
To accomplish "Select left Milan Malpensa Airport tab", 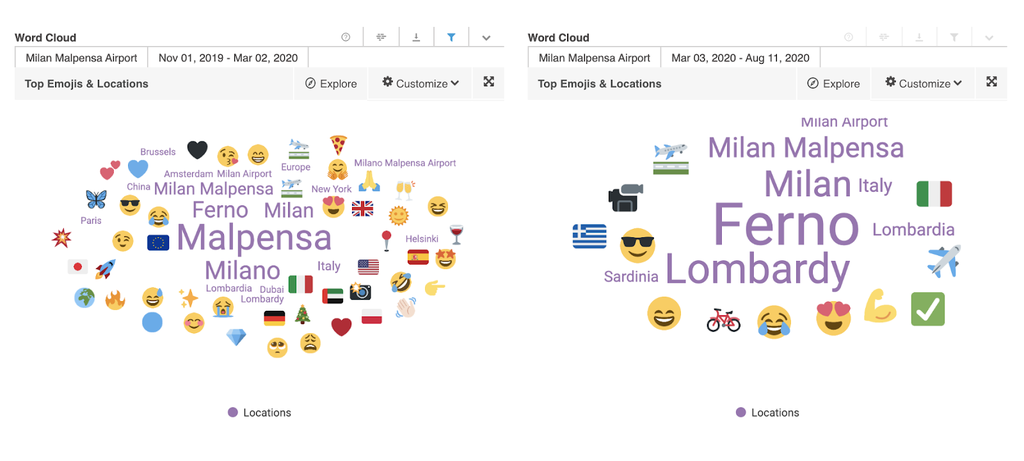I will coord(81,58).
